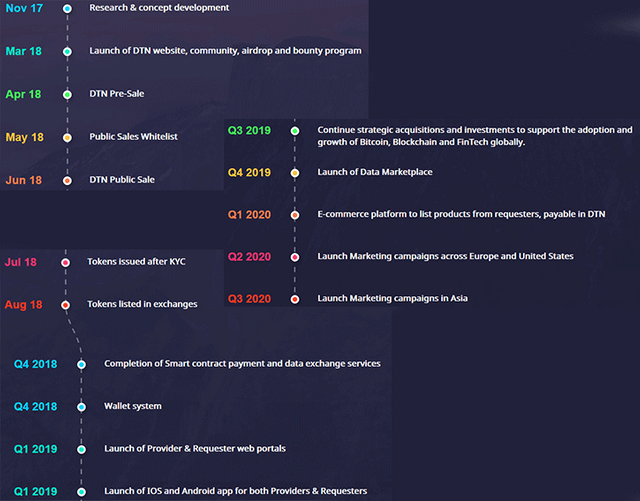Click the 'Mar 18' date label

(24, 51)
